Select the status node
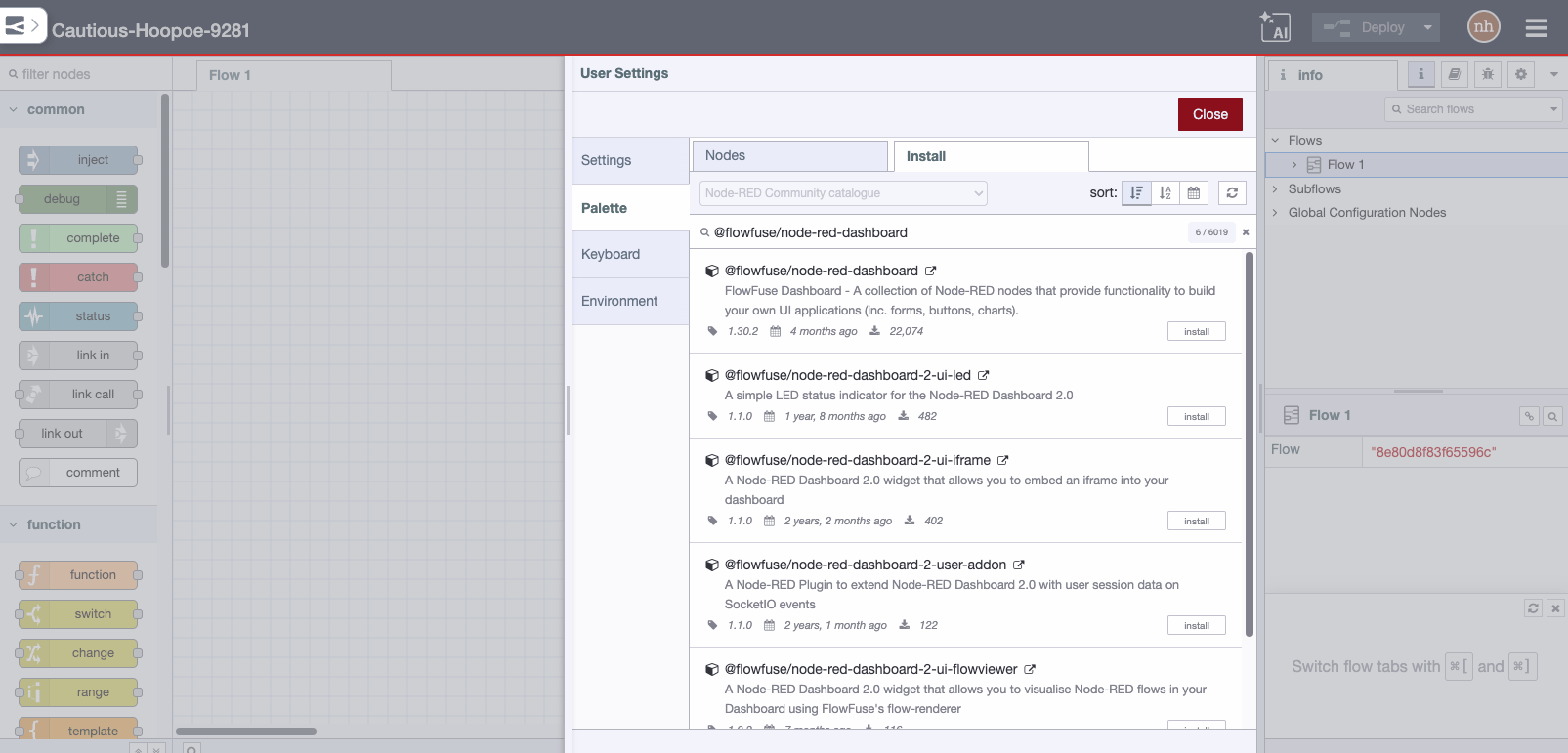The width and height of the screenshot is (1568, 753). (78, 316)
